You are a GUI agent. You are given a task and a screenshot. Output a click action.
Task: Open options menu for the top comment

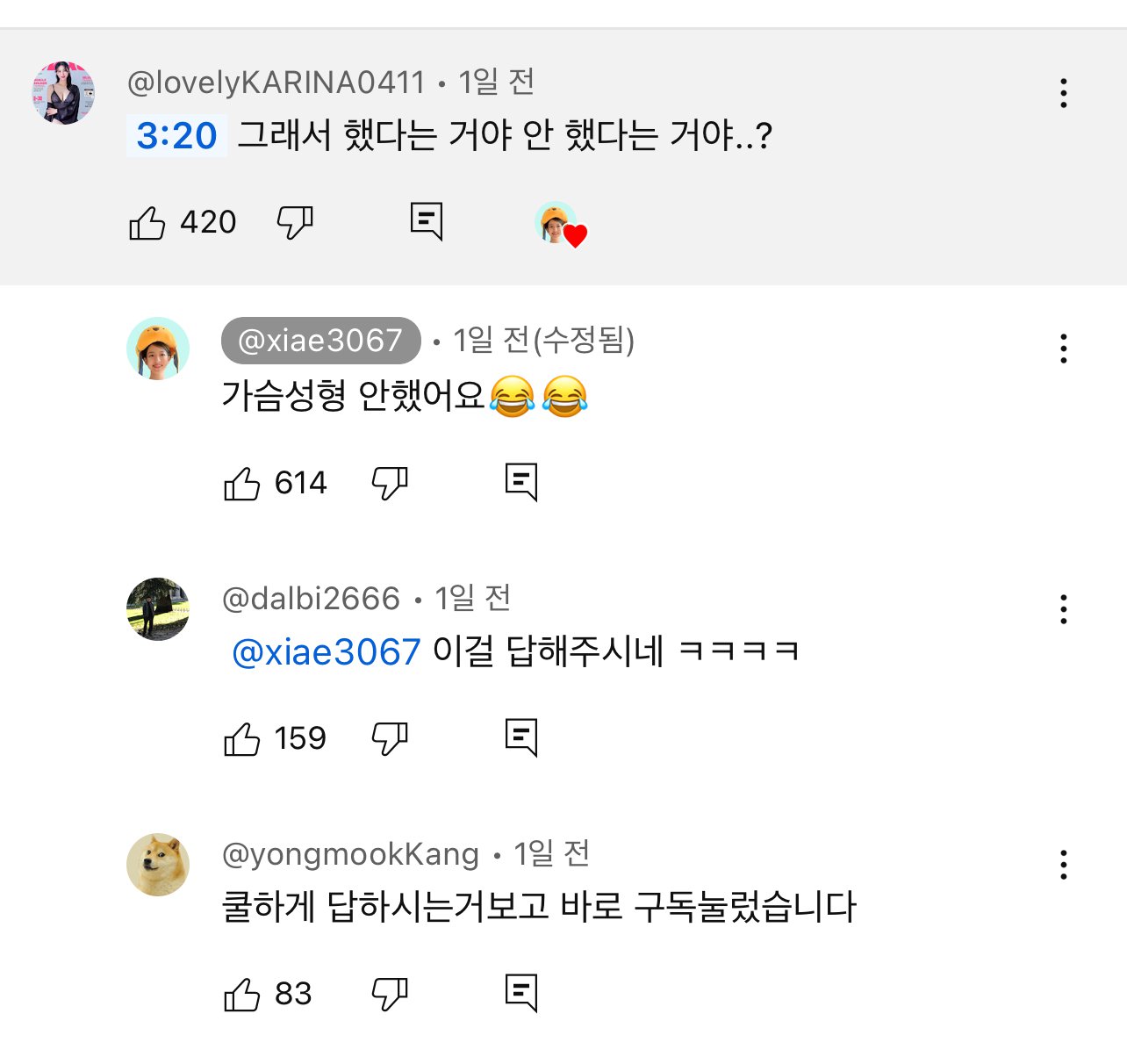1063,90
